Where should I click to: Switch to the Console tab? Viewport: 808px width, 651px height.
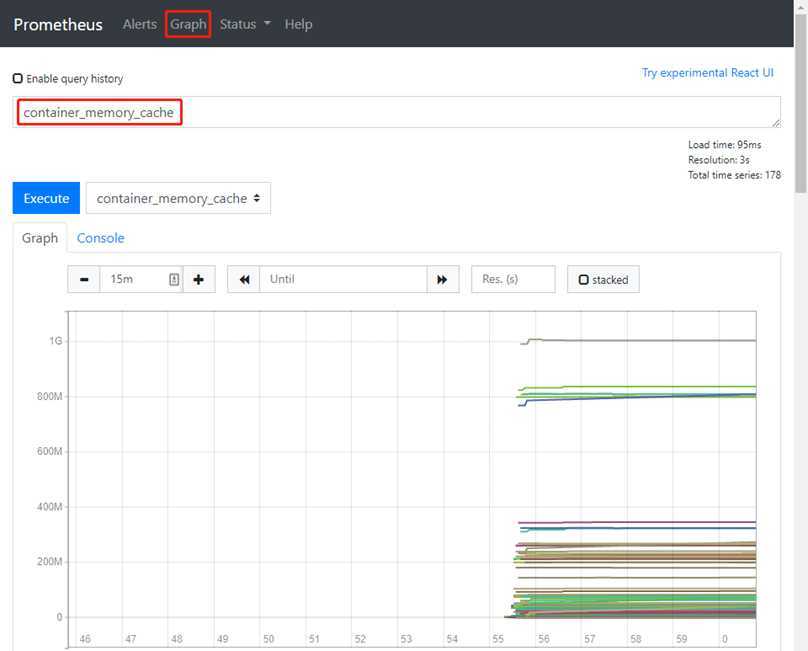point(101,238)
